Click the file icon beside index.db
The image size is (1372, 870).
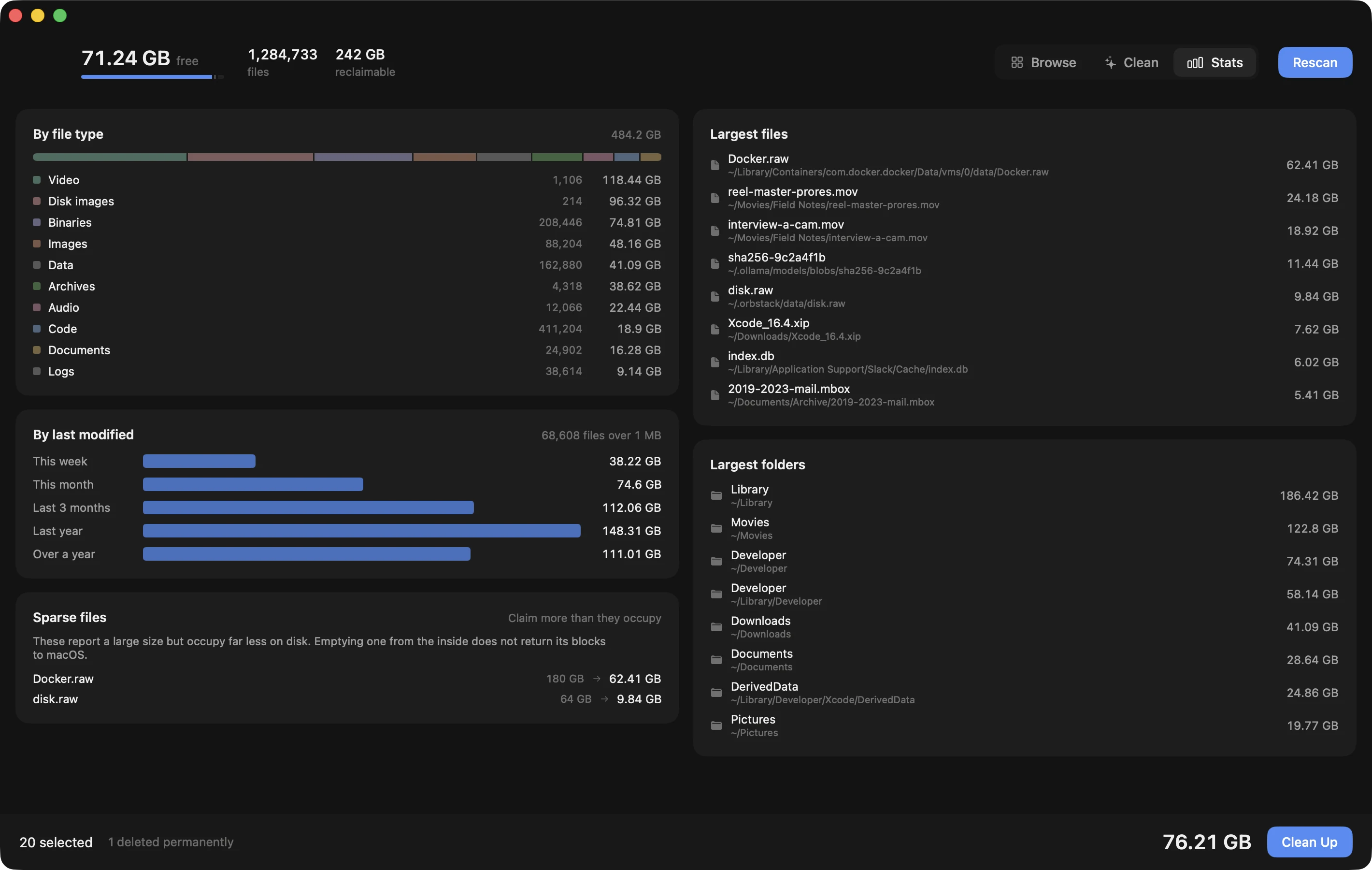[x=715, y=362]
